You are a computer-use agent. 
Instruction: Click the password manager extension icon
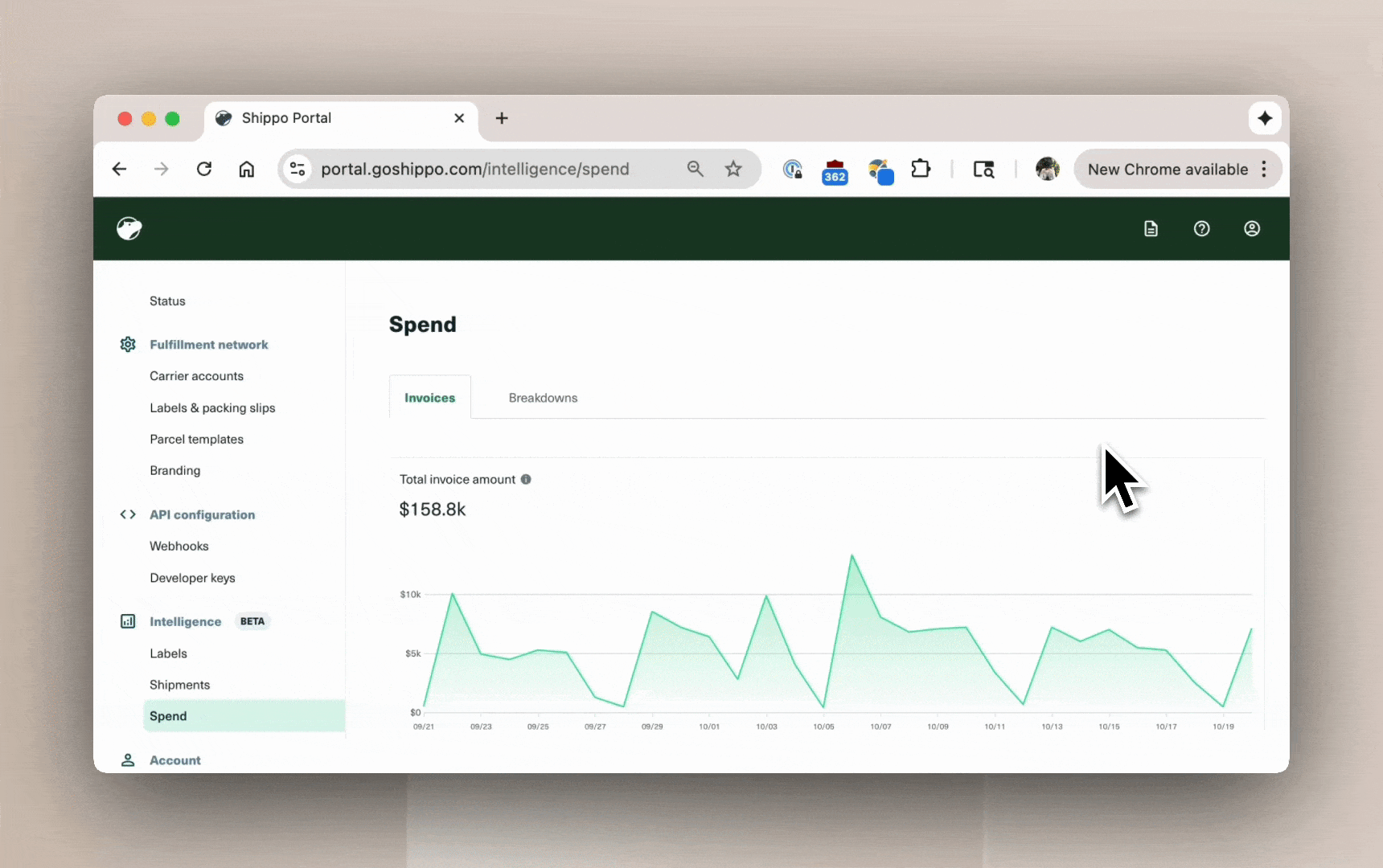click(x=793, y=169)
